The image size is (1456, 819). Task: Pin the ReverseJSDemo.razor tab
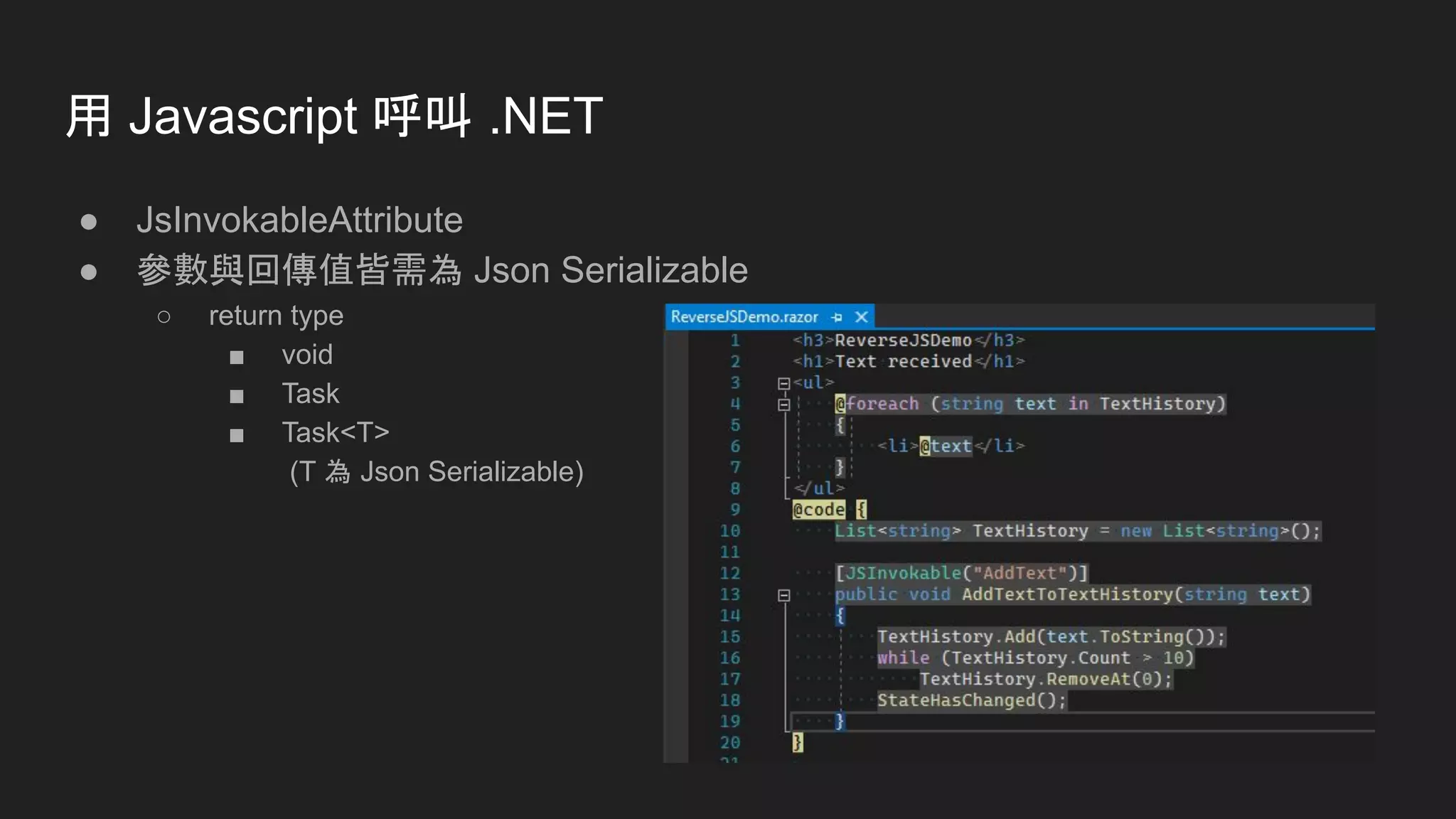(x=837, y=317)
